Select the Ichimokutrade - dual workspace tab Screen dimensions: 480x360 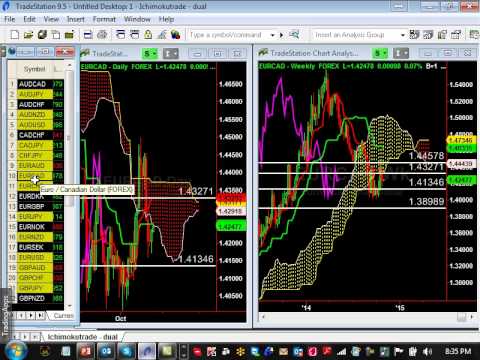click(82, 337)
